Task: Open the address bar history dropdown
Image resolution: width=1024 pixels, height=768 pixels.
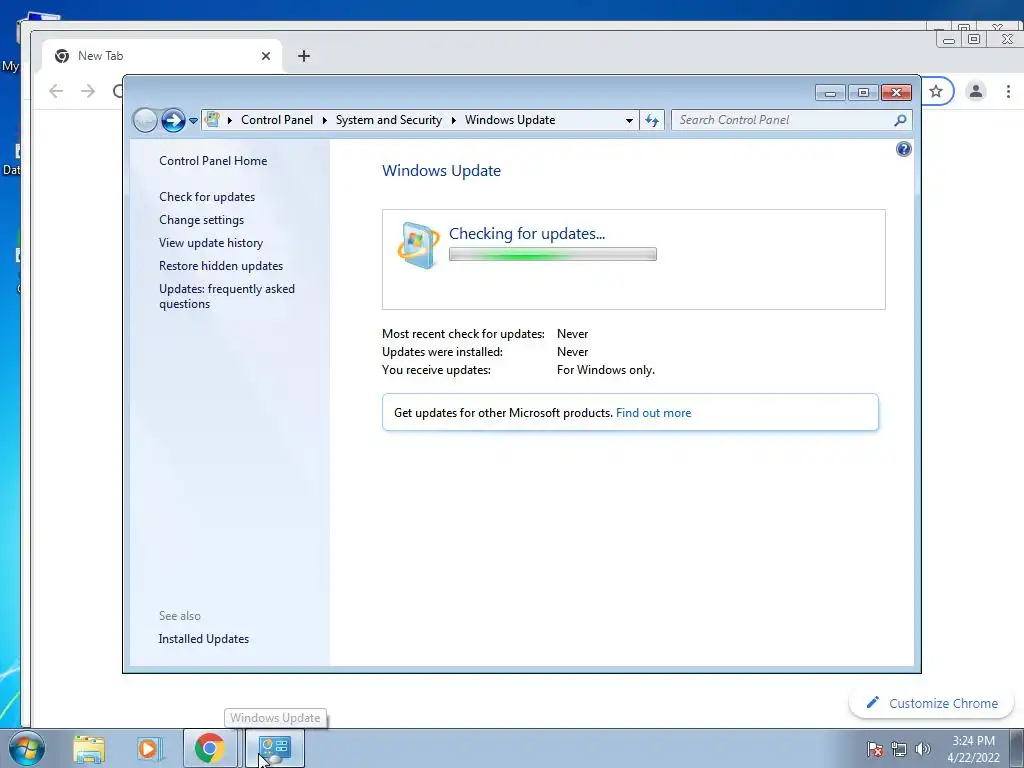Action: (x=629, y=120)
